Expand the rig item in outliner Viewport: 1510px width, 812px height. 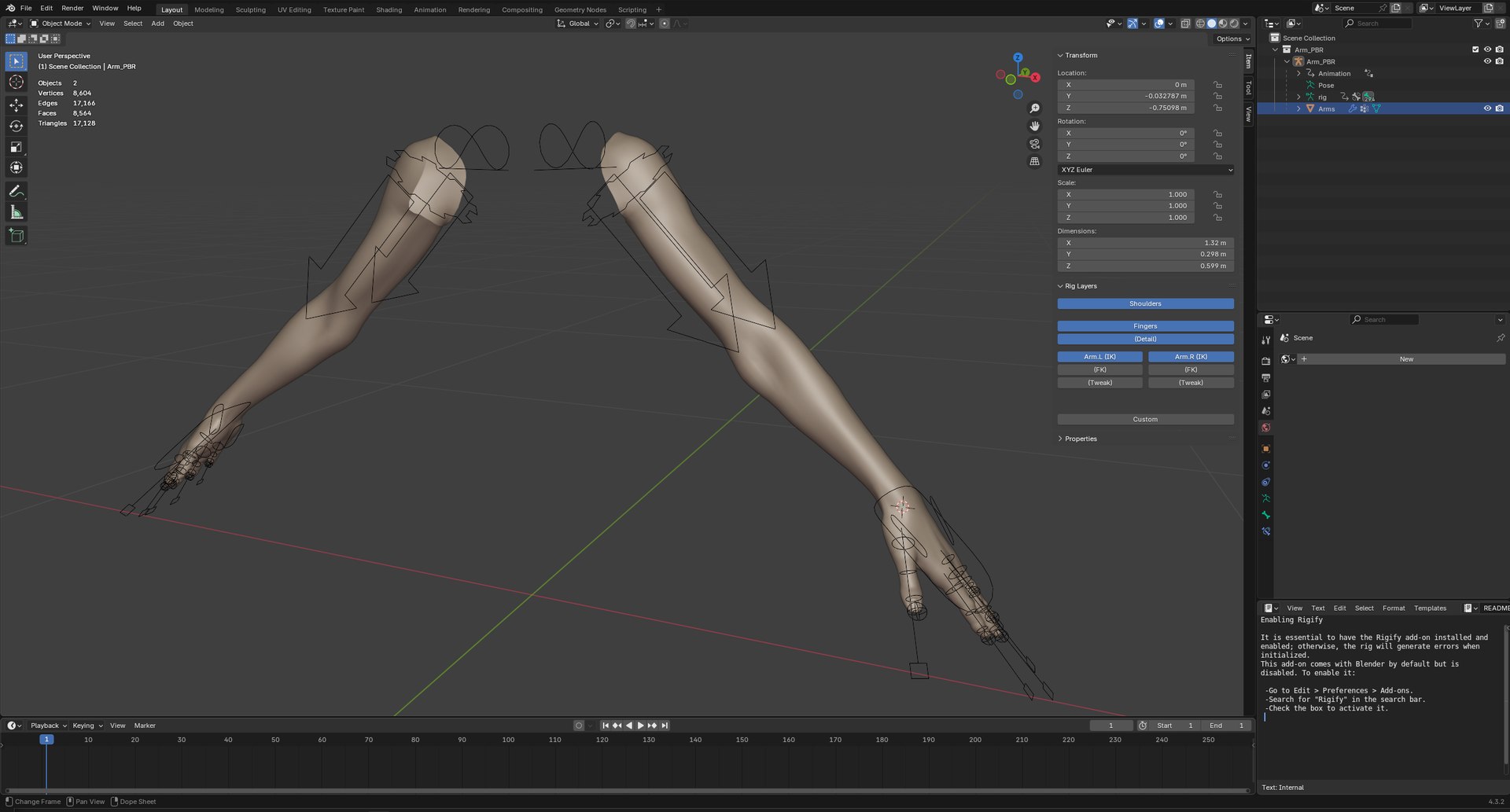point(1298,97)
